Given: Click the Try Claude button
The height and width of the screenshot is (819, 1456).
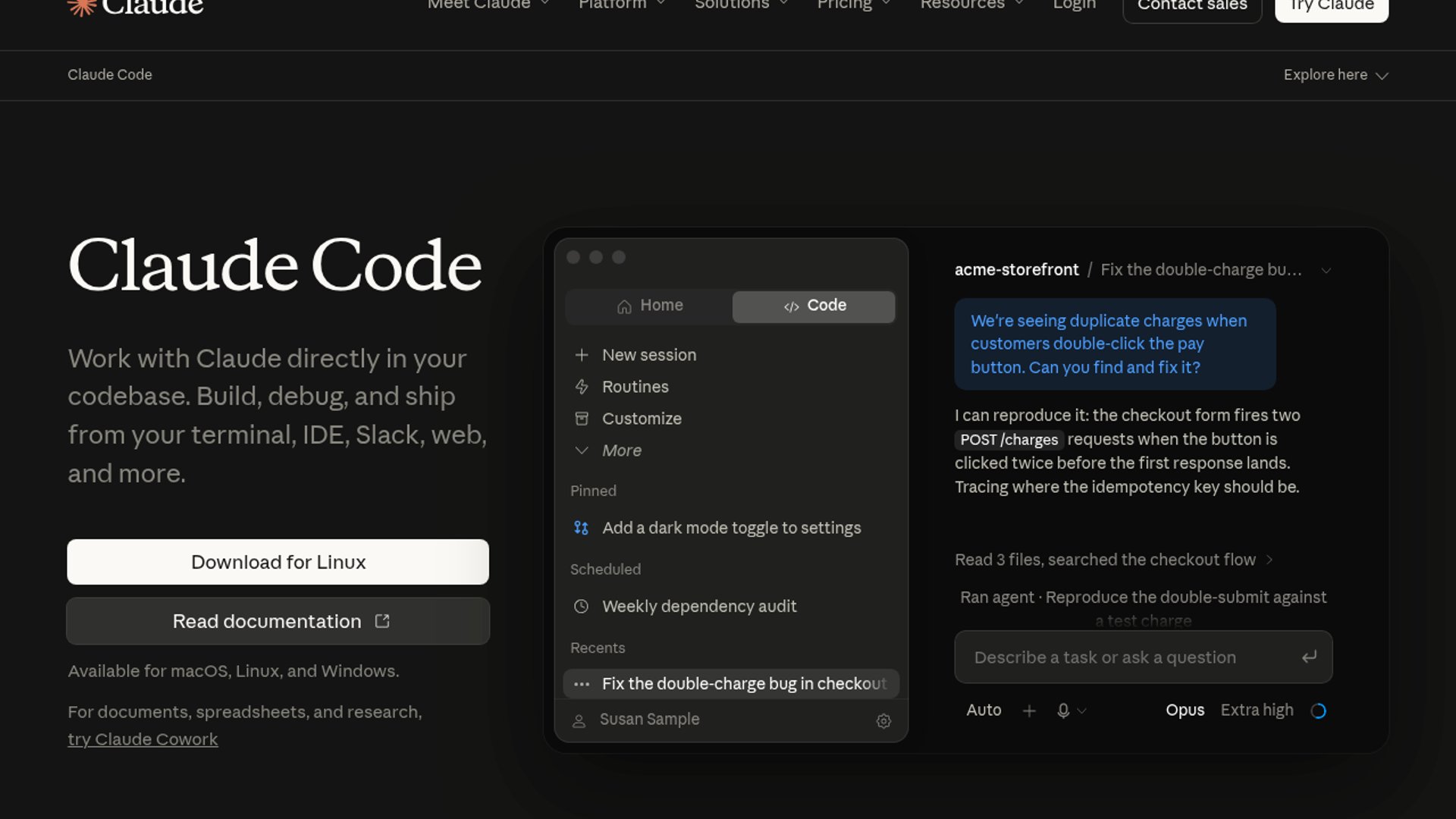Looking at the screenshot, I should point(1332,8).
